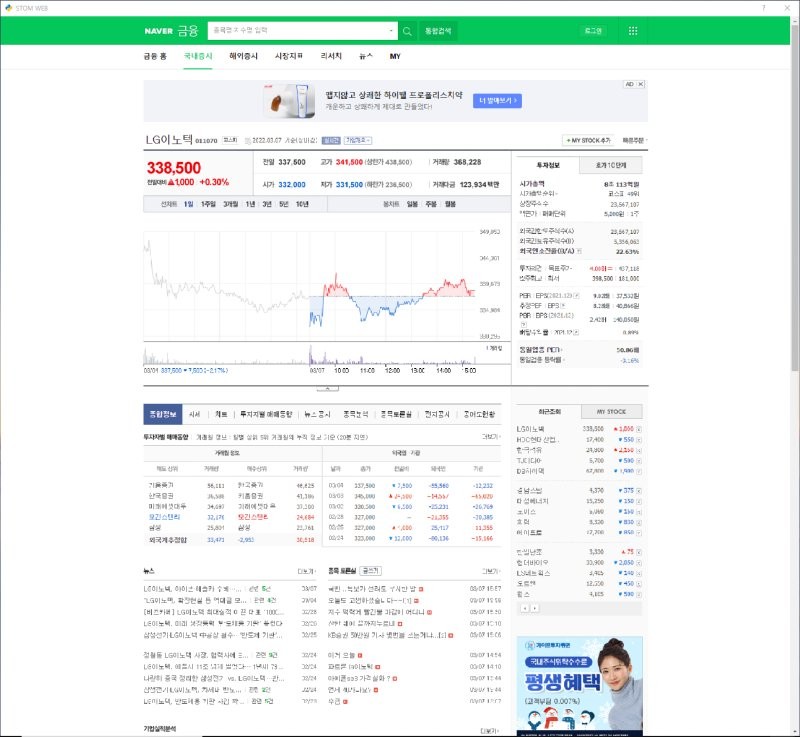Select the 1일 line chart period
800x737 pixels.
pyautogui.click(x=189, y=204)
